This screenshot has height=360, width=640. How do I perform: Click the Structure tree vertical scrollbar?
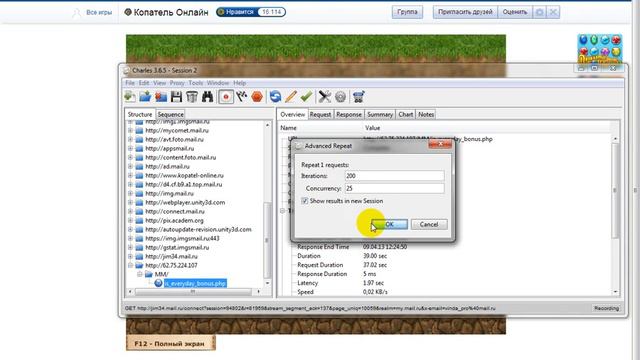click(267, 240)
